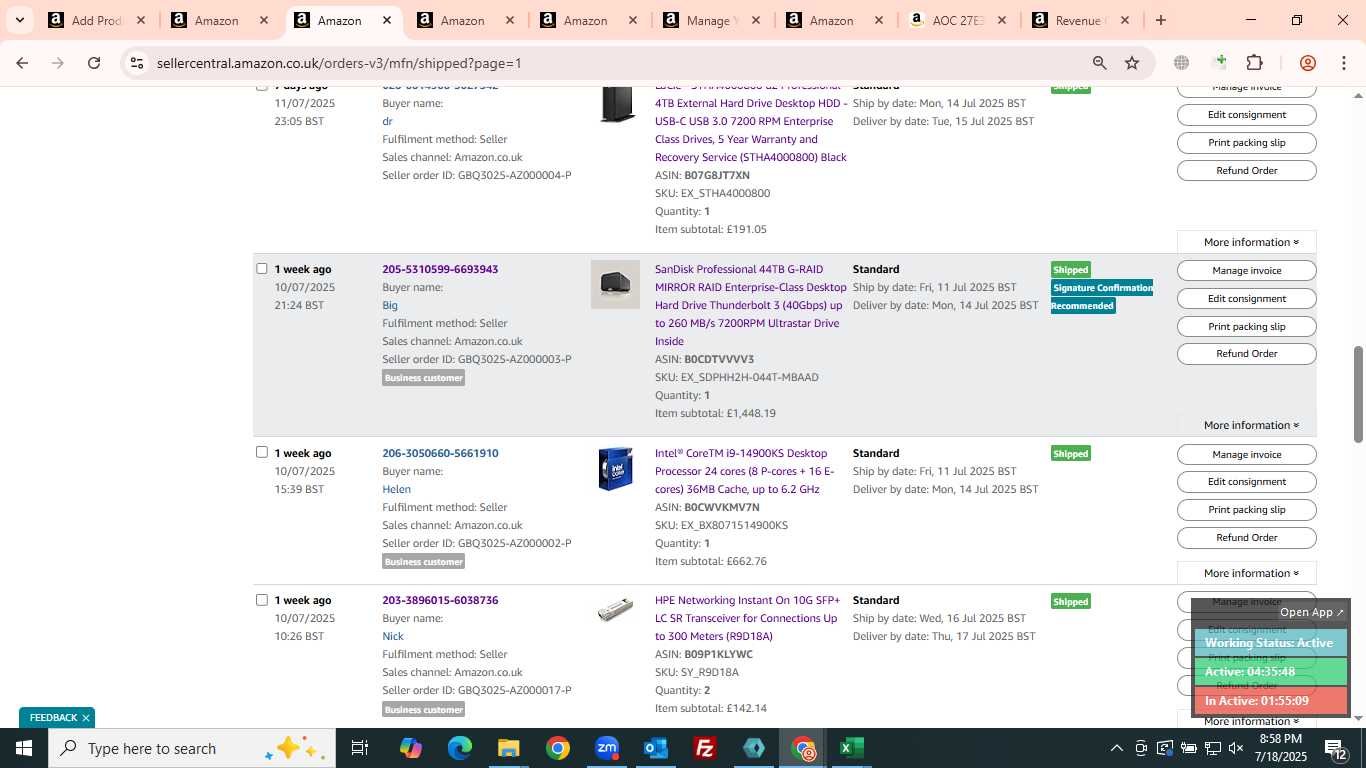Click Manage invoice for the SanDisk order

tap(1246, 270)
